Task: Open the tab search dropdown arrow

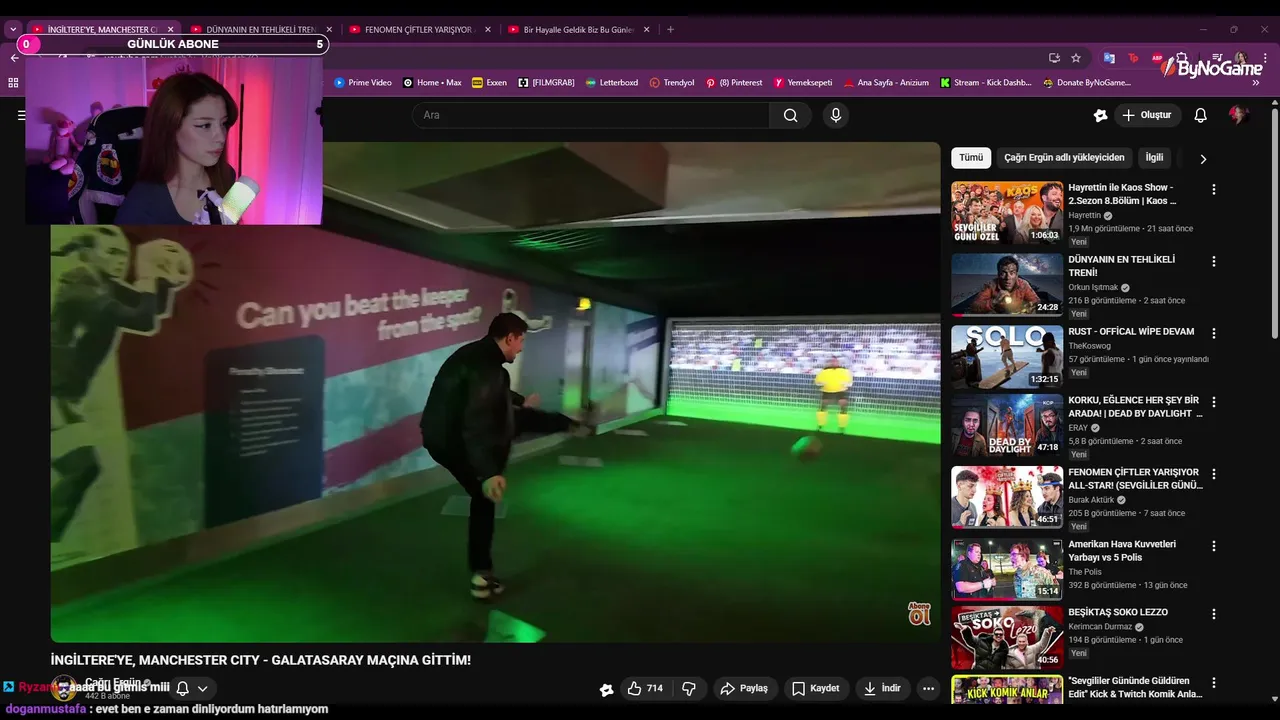Action: click(13, 30)
